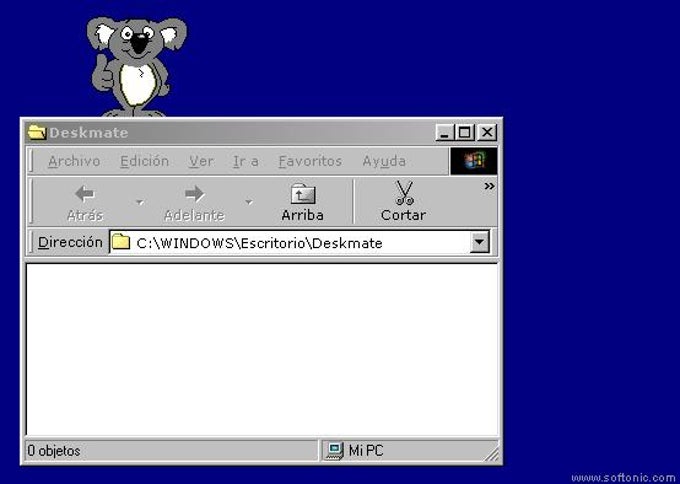Click the '0 objetos' status text
680x484 pixels.
coord(54,451)
